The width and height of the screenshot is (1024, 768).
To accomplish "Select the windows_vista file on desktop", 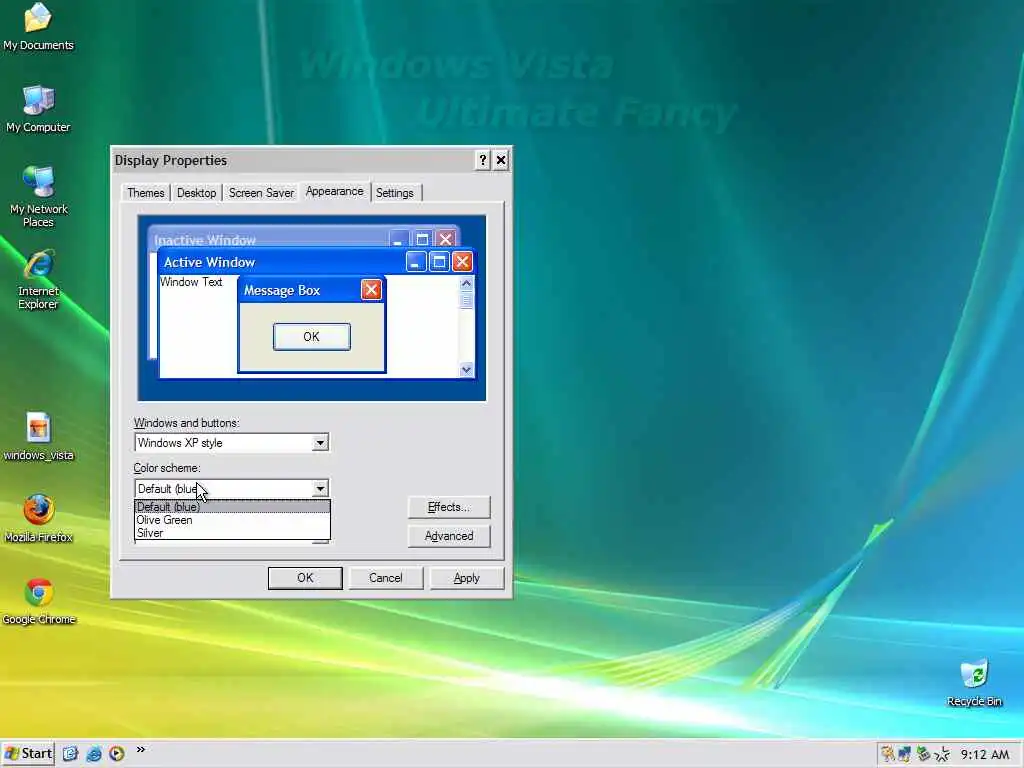I will click(38, 437).
